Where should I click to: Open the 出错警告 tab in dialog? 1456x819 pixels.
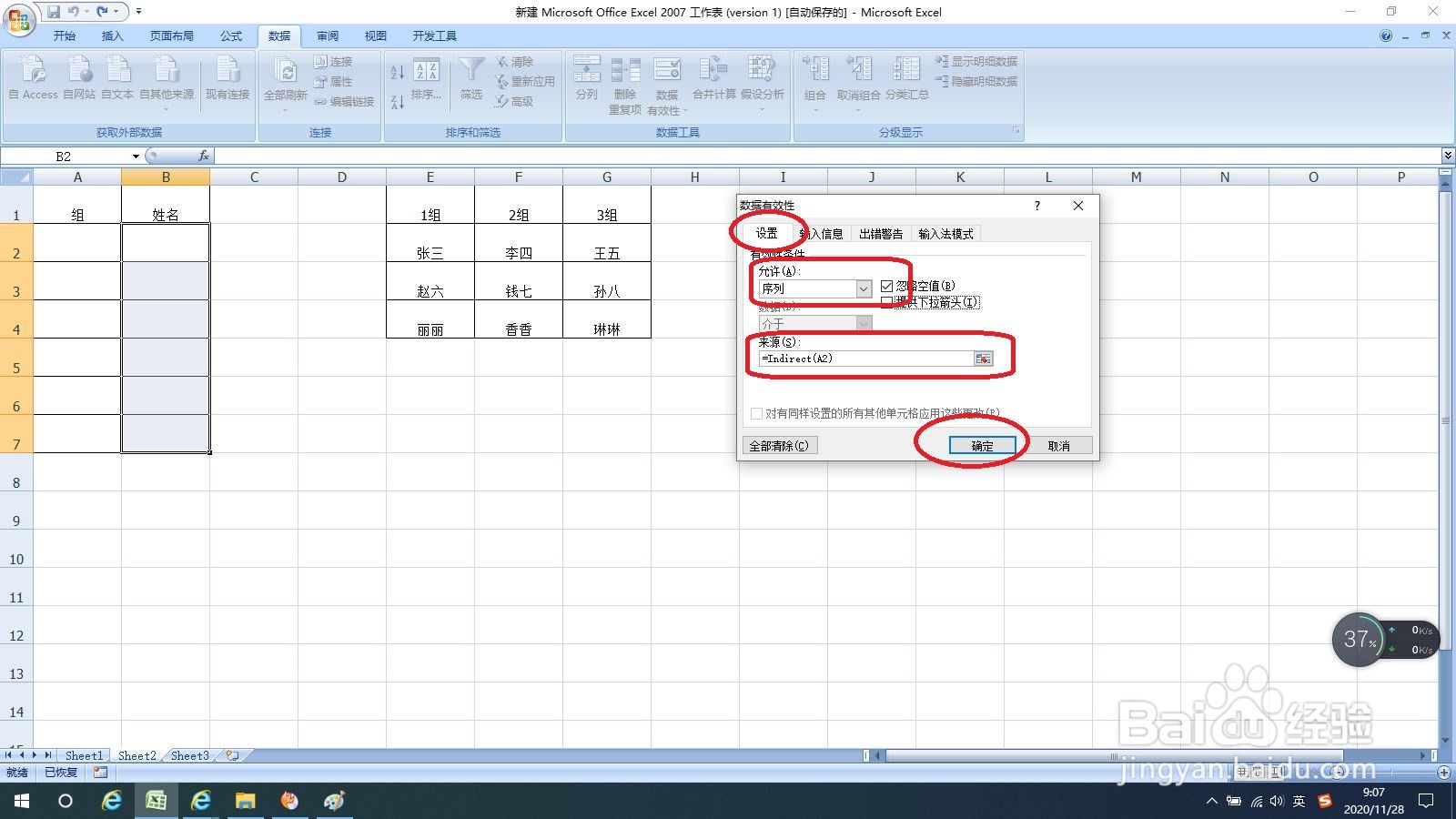(x=881, y=234)
